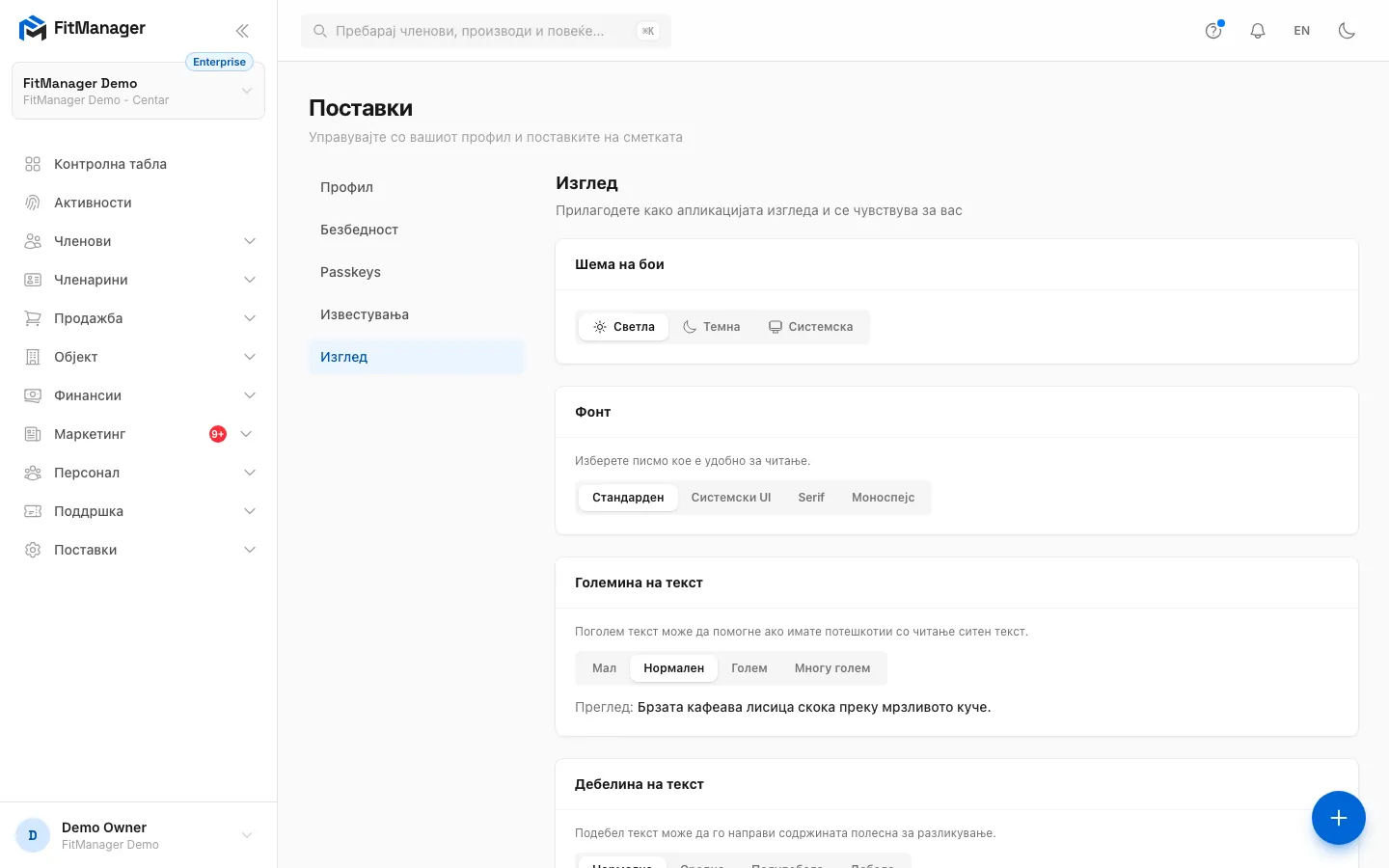Viewport: 1389px width, 868px height.
Task: Choose the Serif font option
Action: [x=811, y=498]
